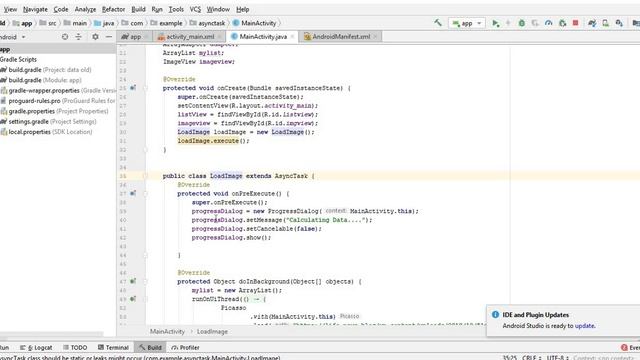
Task: Hide the project panel with minus icon
Action: click(x=109, y=37)
